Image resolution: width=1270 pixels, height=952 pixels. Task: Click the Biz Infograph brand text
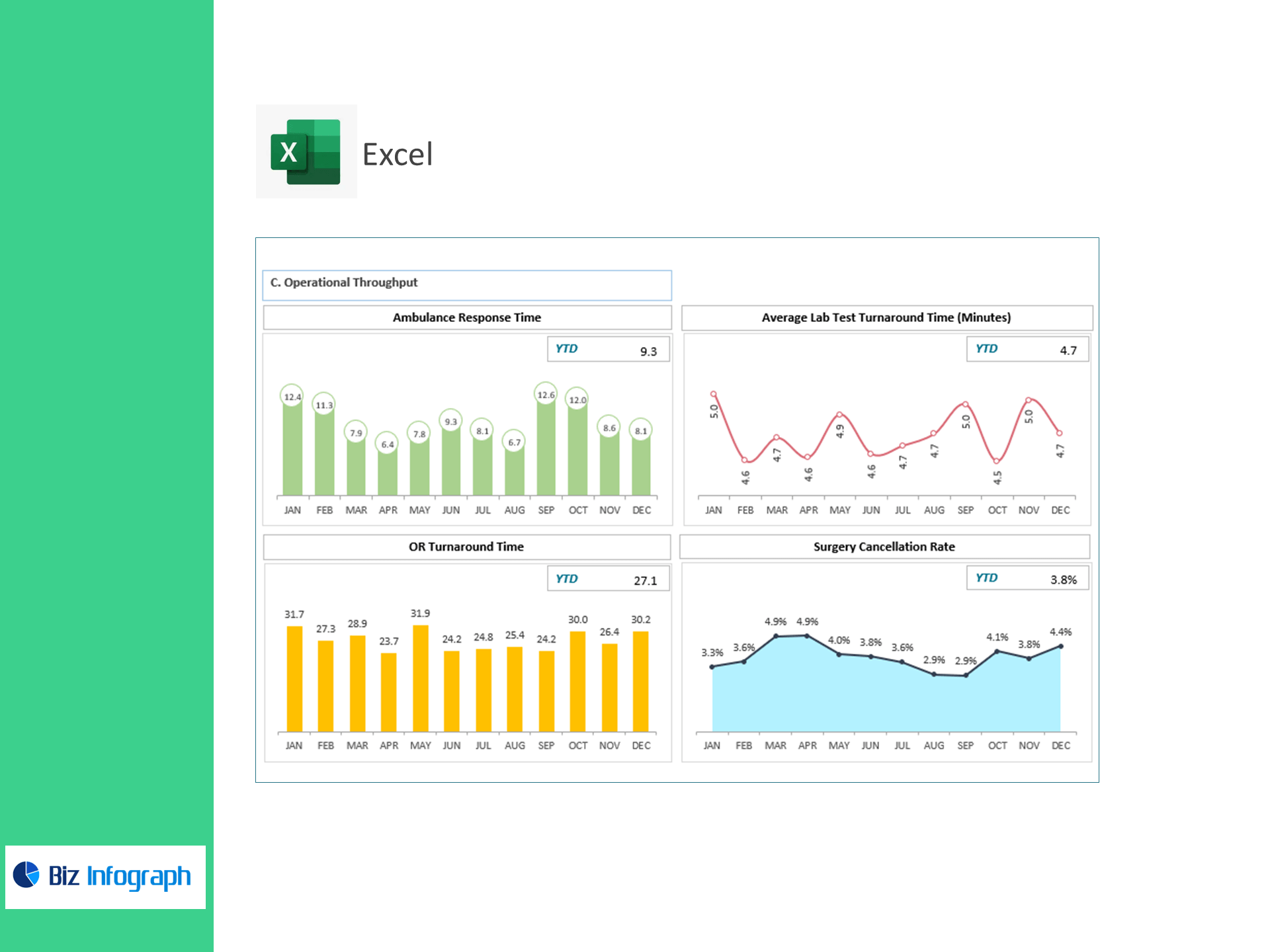point(120,877)
